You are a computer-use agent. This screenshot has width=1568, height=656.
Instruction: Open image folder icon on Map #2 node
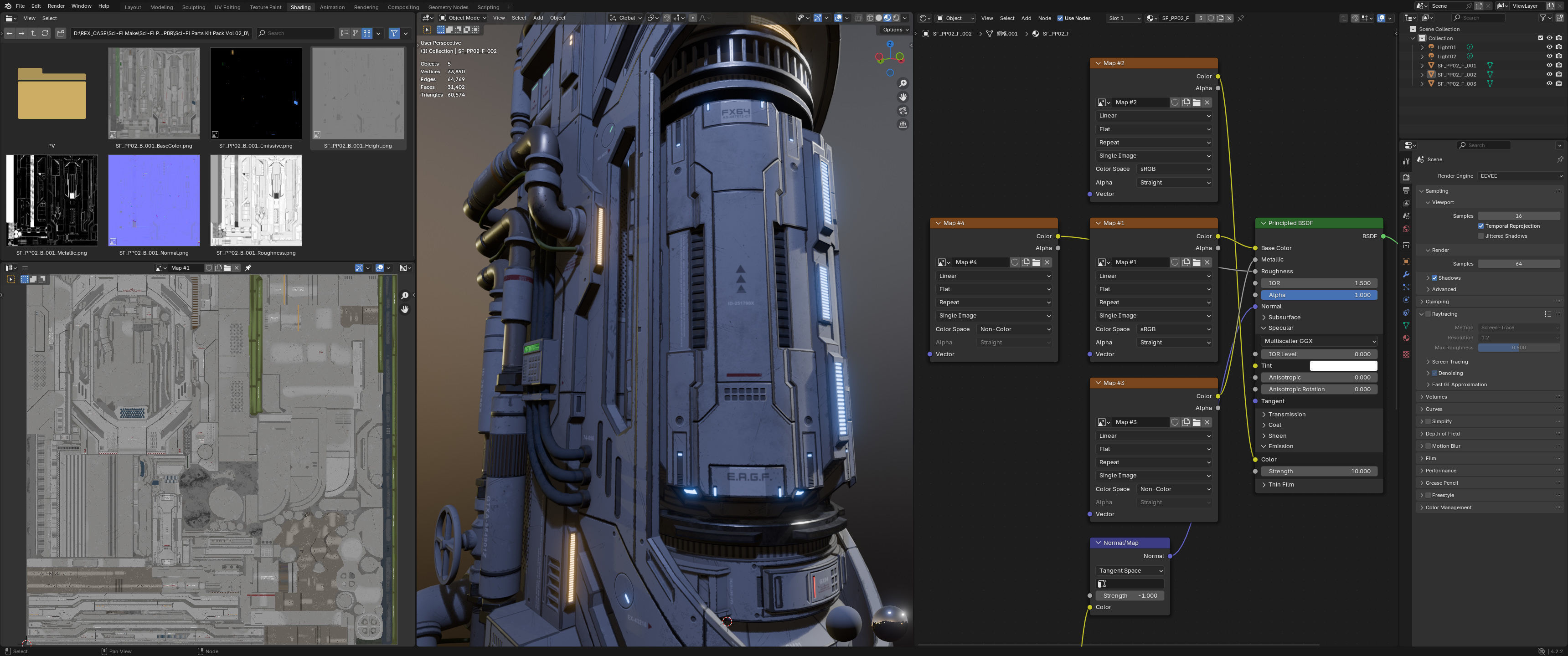tap(1196, 102)
